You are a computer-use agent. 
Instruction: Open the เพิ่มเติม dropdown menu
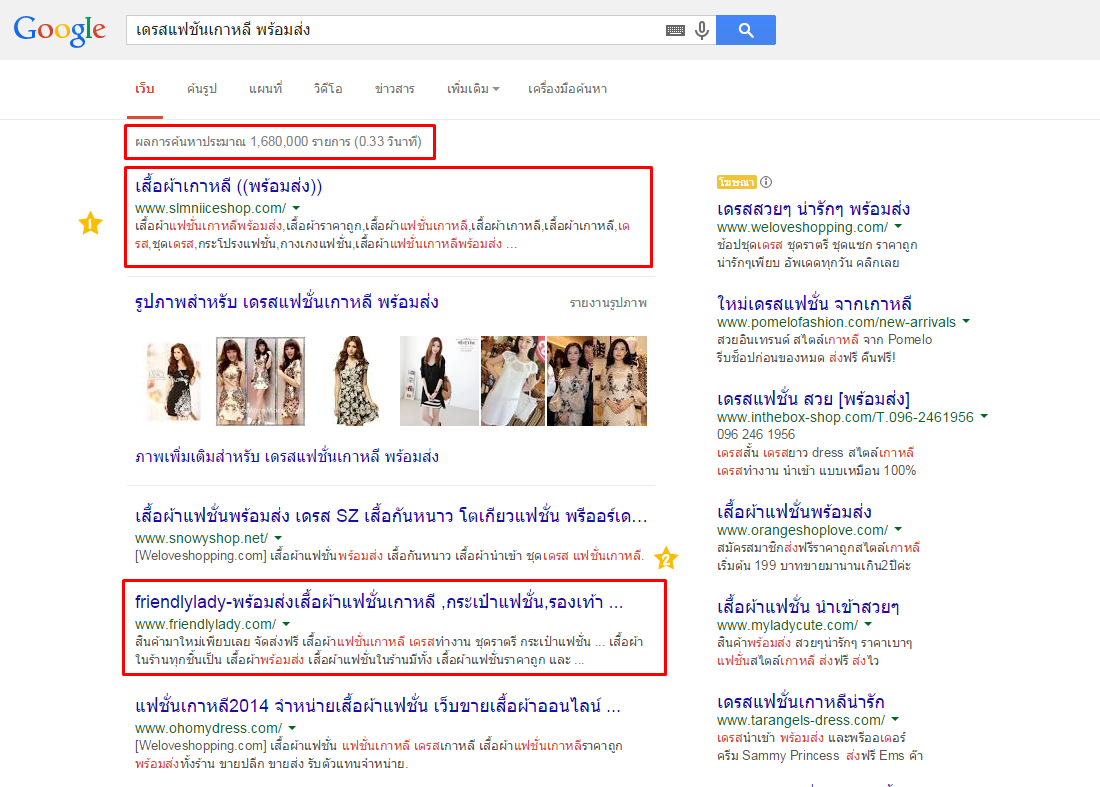click(x=473, y=89)
